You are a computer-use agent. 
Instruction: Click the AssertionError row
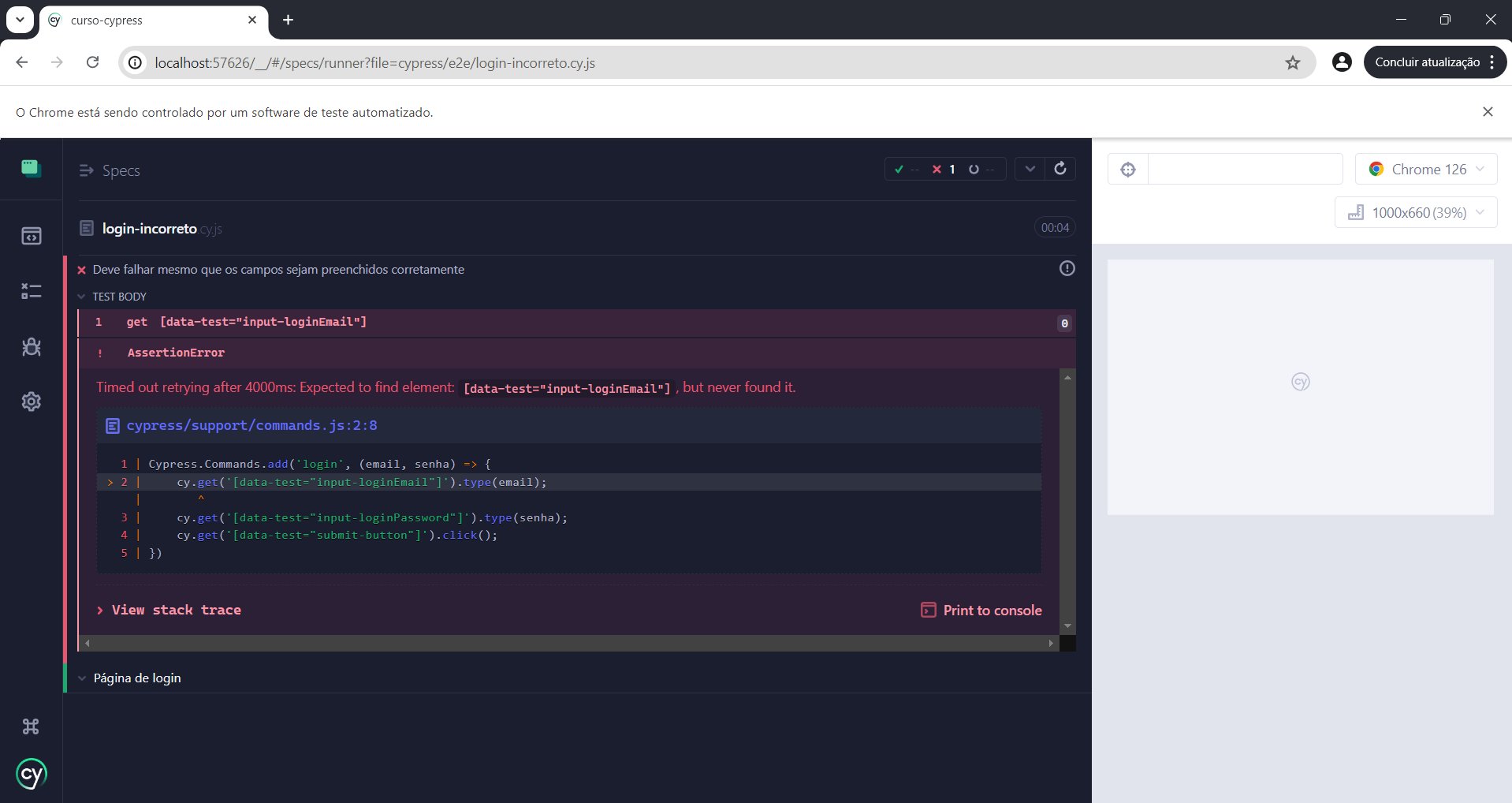pos(575,353)
